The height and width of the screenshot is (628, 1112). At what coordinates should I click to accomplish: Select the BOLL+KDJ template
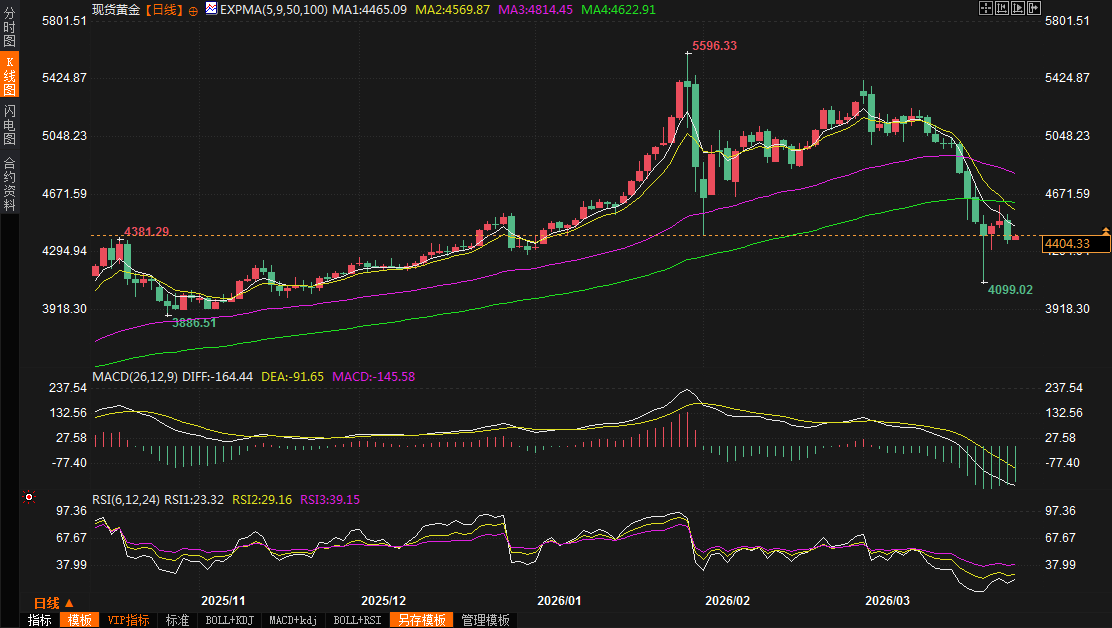click(229, 620)
